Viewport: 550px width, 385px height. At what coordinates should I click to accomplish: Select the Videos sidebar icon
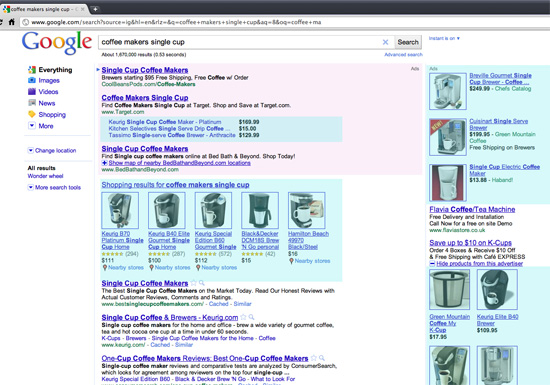(32, 92)
